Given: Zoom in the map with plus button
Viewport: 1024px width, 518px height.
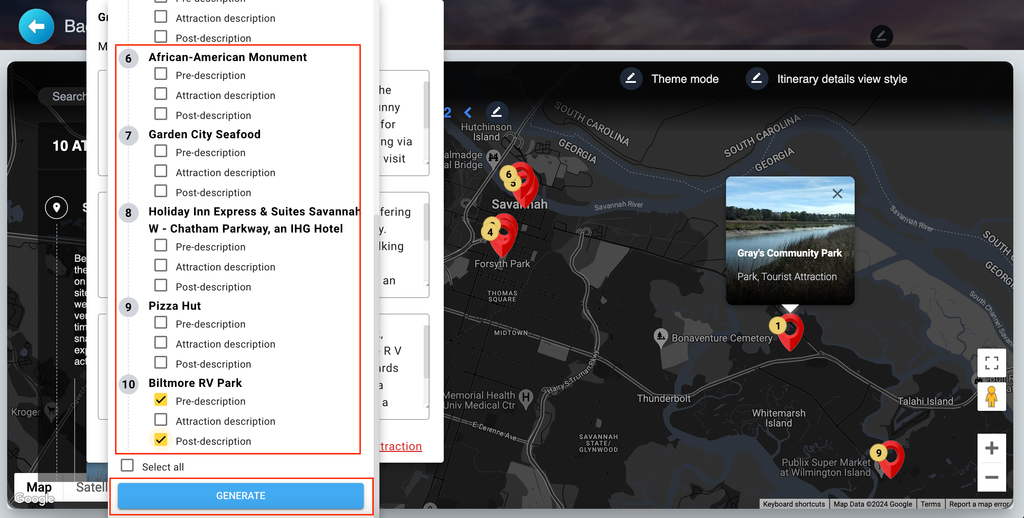Looking at the screenshot, I should (991, 448).
